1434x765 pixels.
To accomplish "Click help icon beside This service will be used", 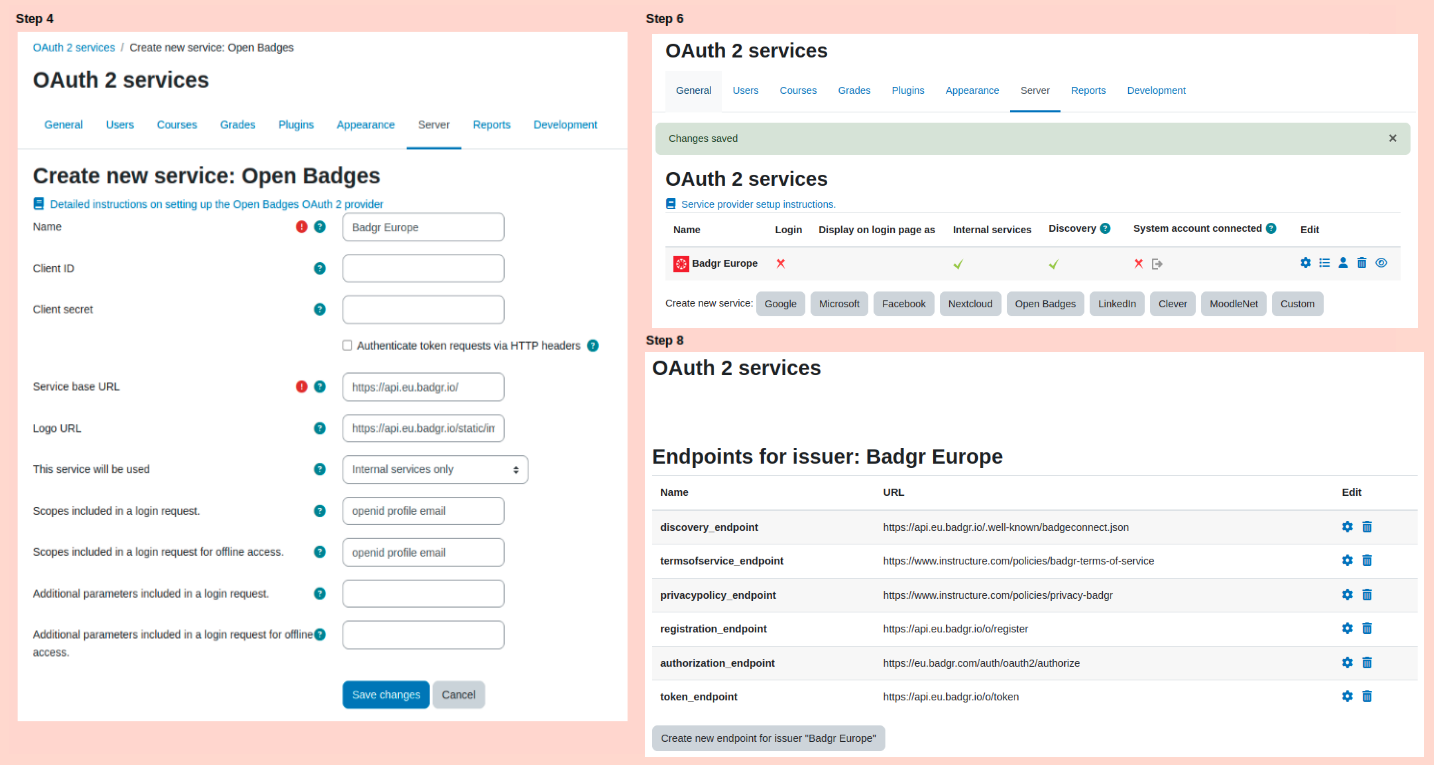I will 320,469.
